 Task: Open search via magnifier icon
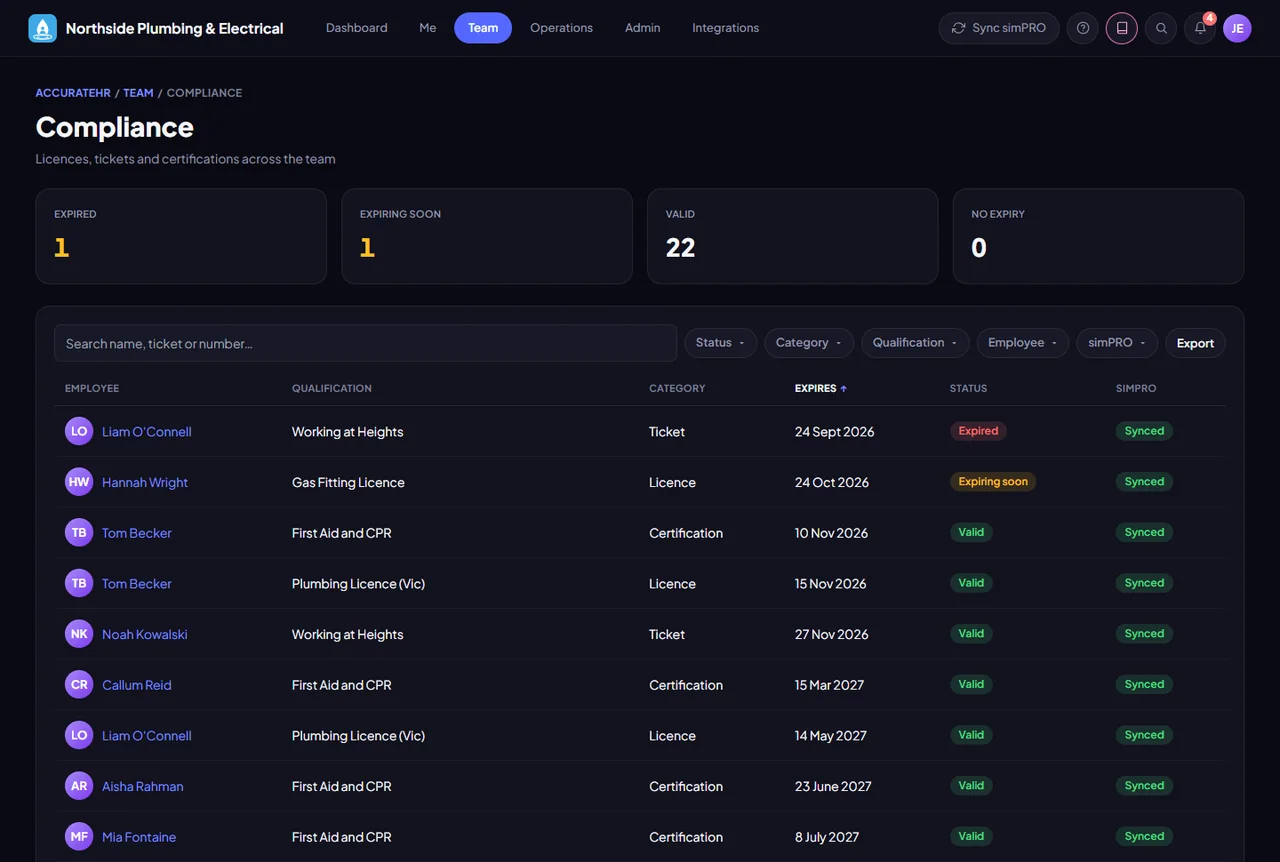point(1161,28)
